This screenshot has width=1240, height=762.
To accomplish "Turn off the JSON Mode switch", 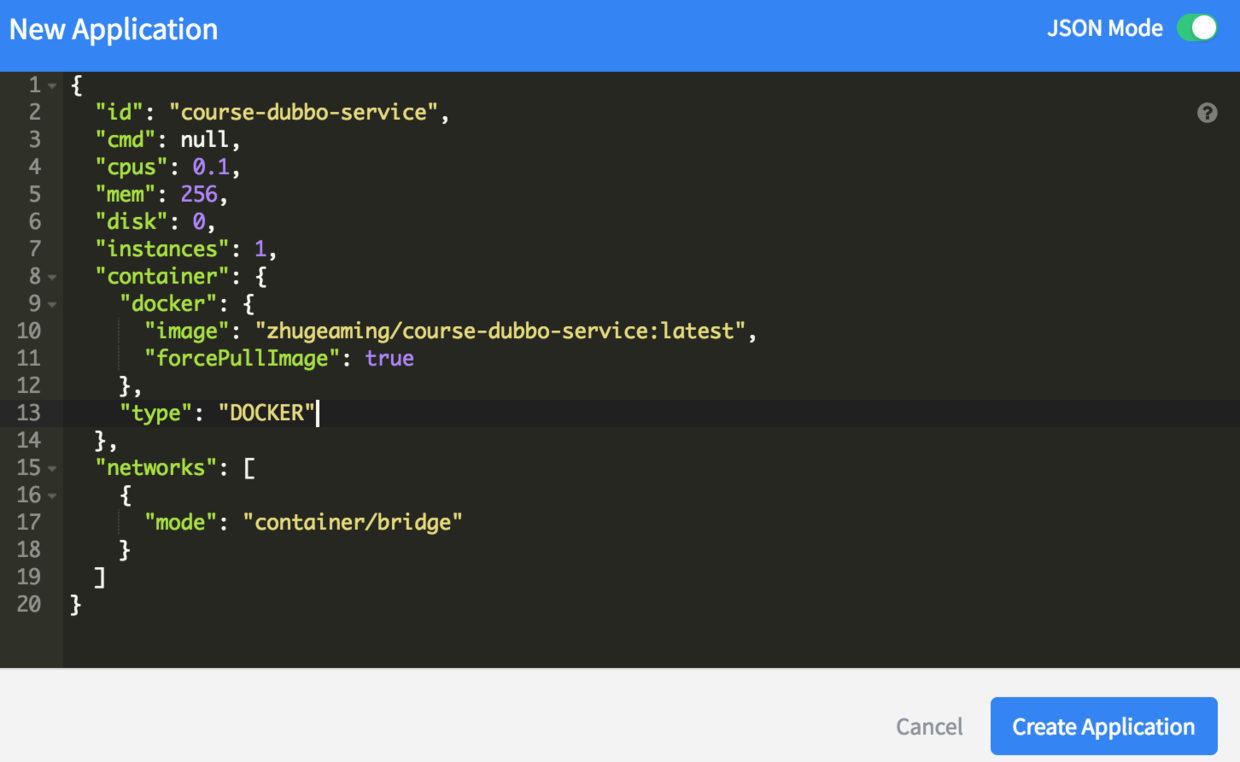I will pos(1196,28).
